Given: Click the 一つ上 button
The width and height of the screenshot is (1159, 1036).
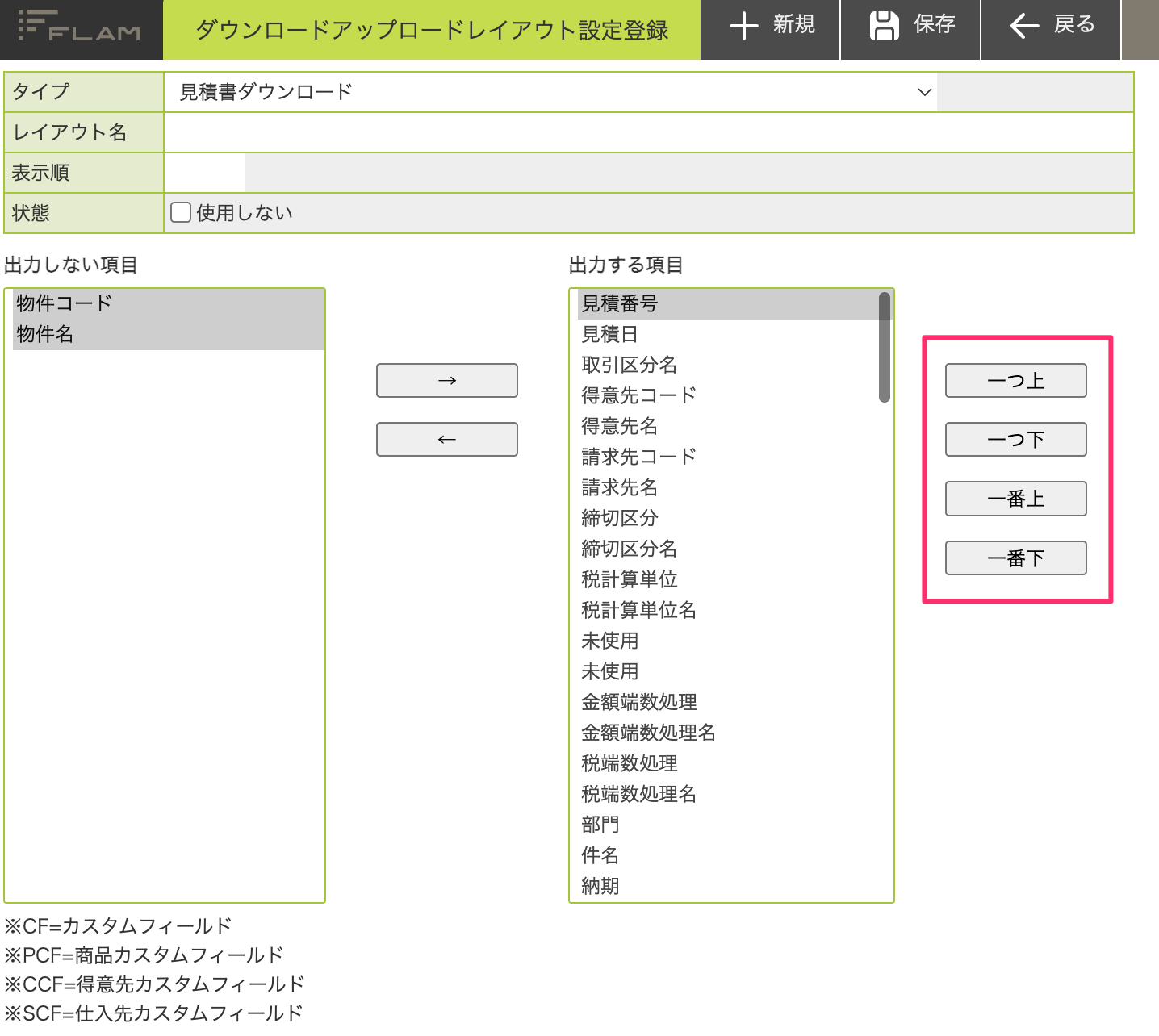Looking at the screenshot, I should pos(1016,380).
